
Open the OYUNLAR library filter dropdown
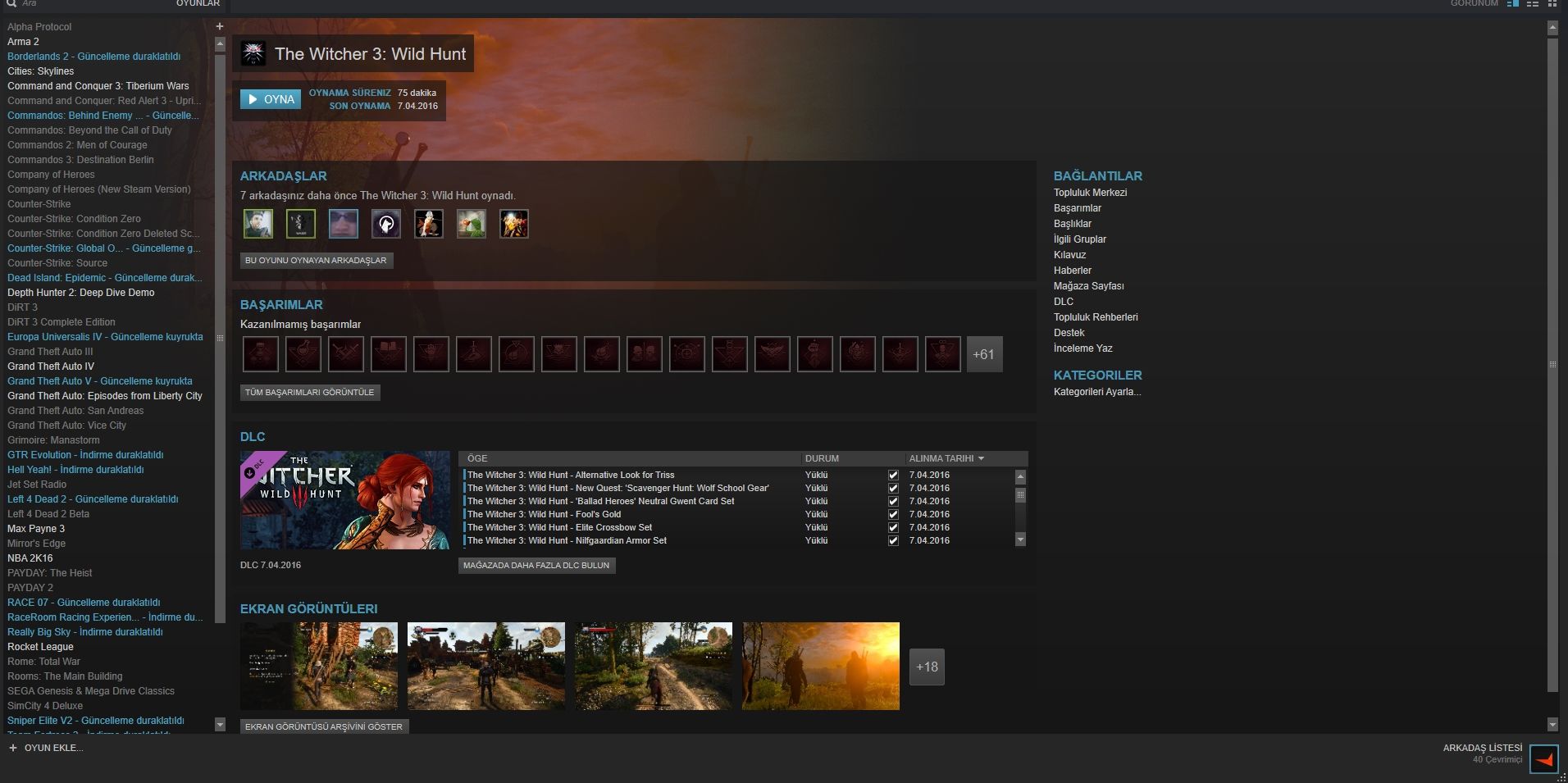pos(198,3)
